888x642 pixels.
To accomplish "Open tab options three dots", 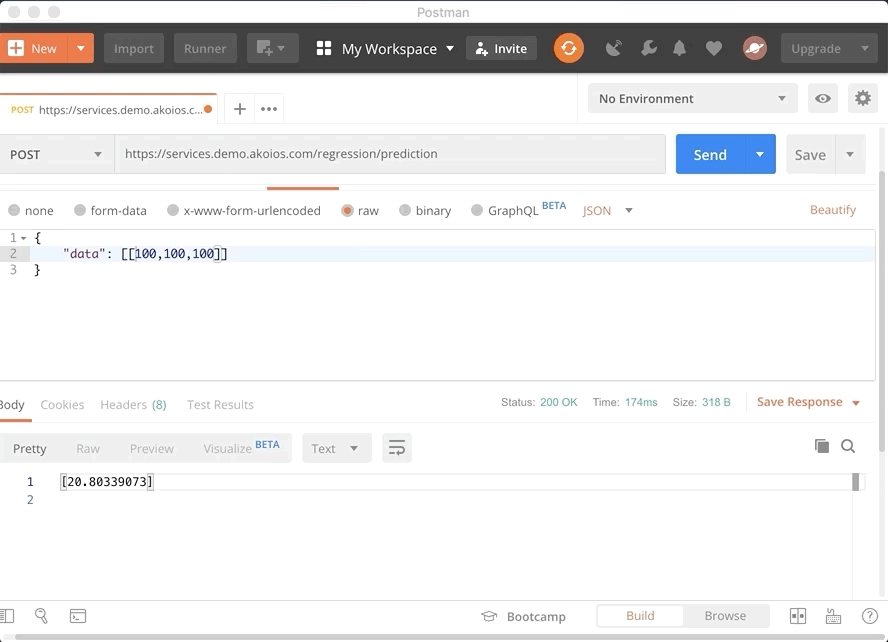I will [268, 109].
